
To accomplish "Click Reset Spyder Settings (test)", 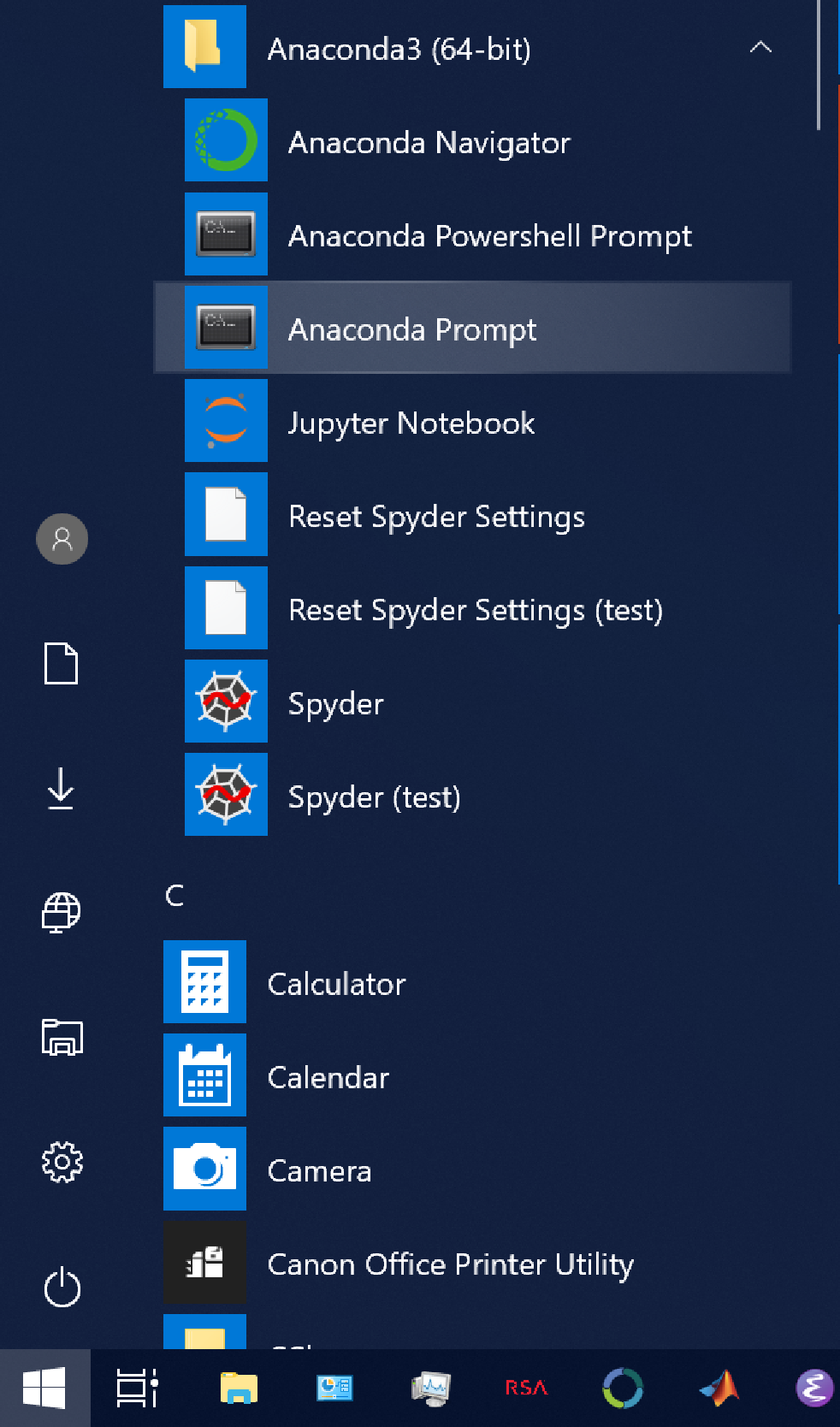I will coord(472,608).
